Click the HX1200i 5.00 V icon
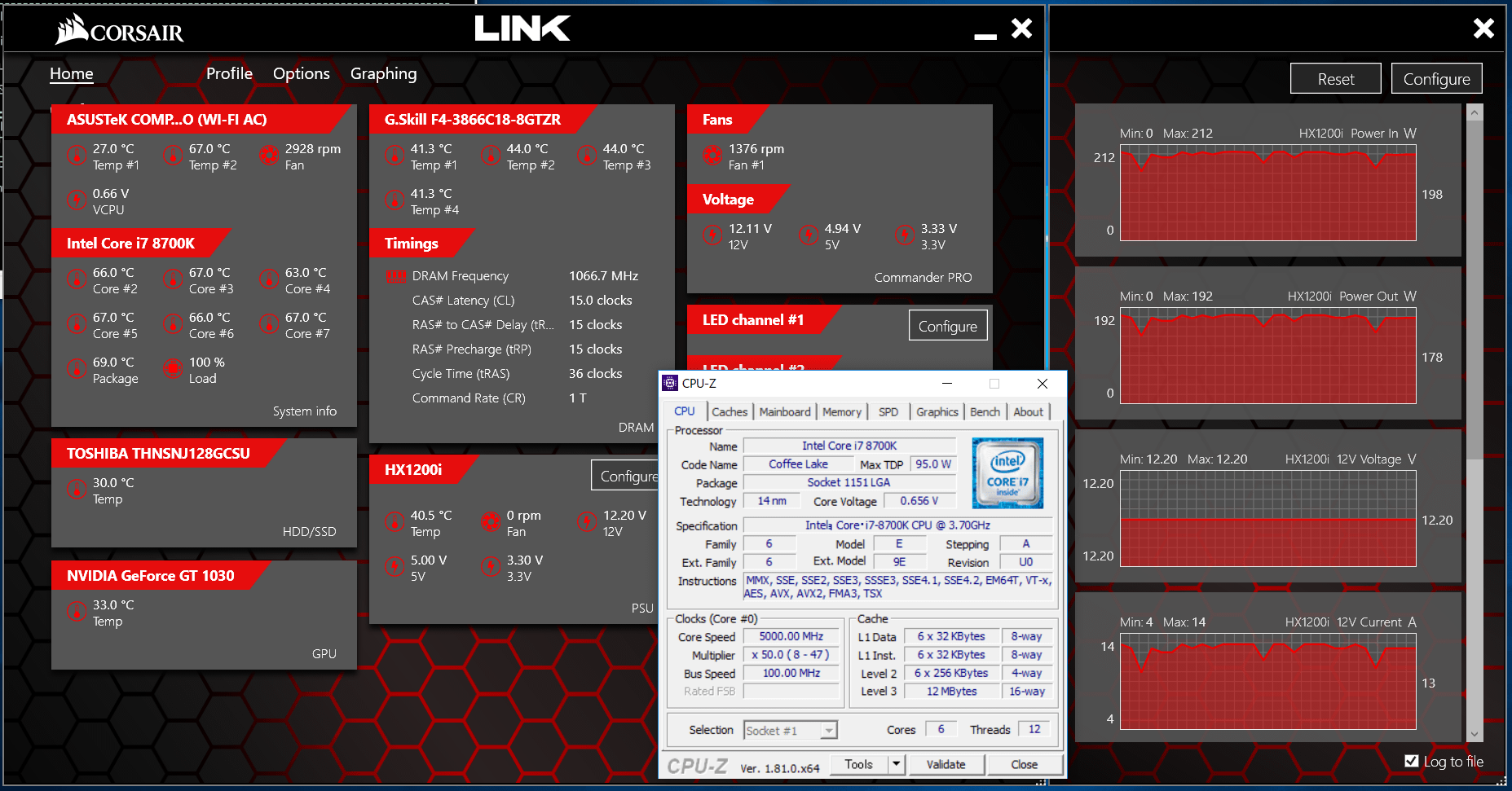The image size is (1512, 791). (x=395, y=566)
